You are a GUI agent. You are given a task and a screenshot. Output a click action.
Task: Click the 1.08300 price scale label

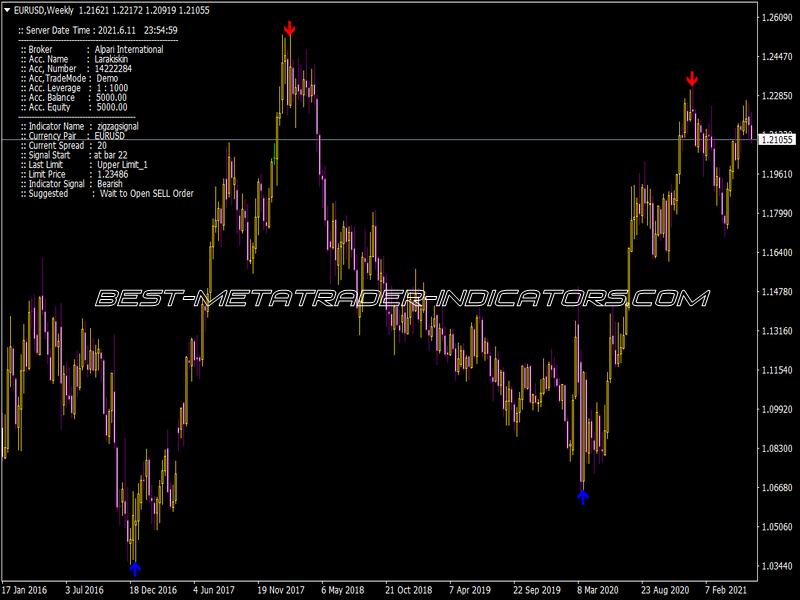(x=777, y=448)
